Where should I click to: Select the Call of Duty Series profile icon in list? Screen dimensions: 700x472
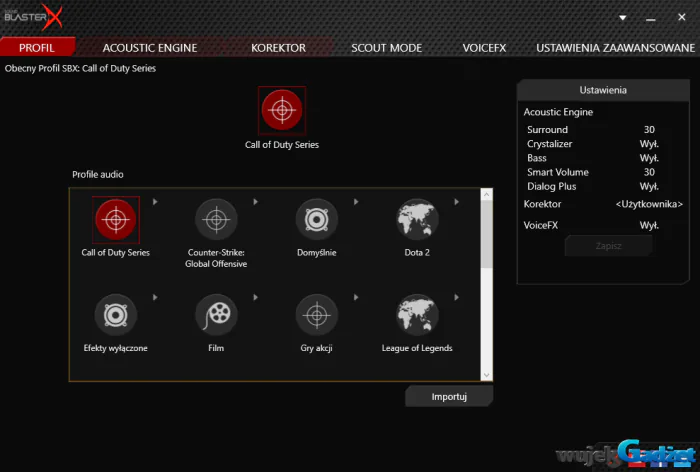tap(116, 220)
